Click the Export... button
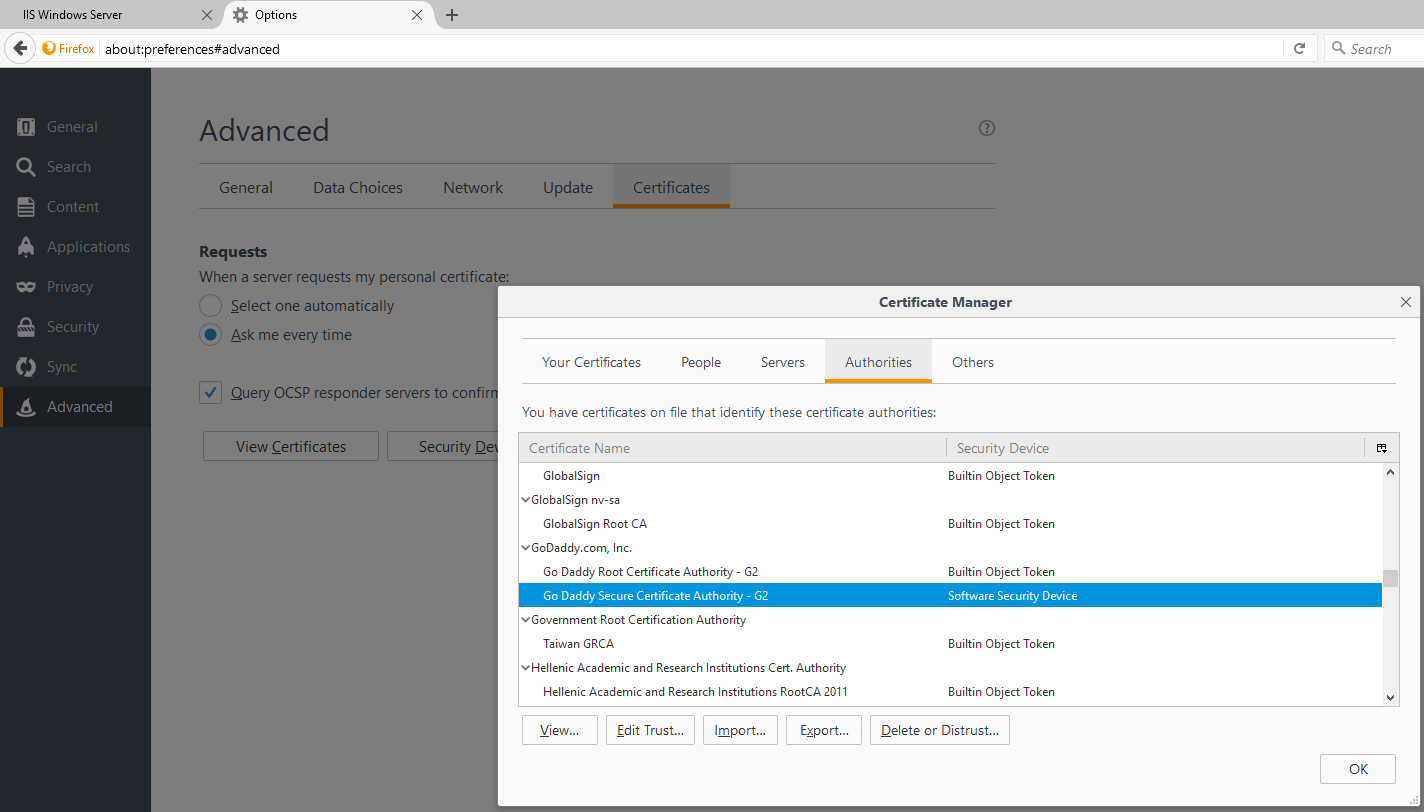1424x812 pixels. point(824,730)
